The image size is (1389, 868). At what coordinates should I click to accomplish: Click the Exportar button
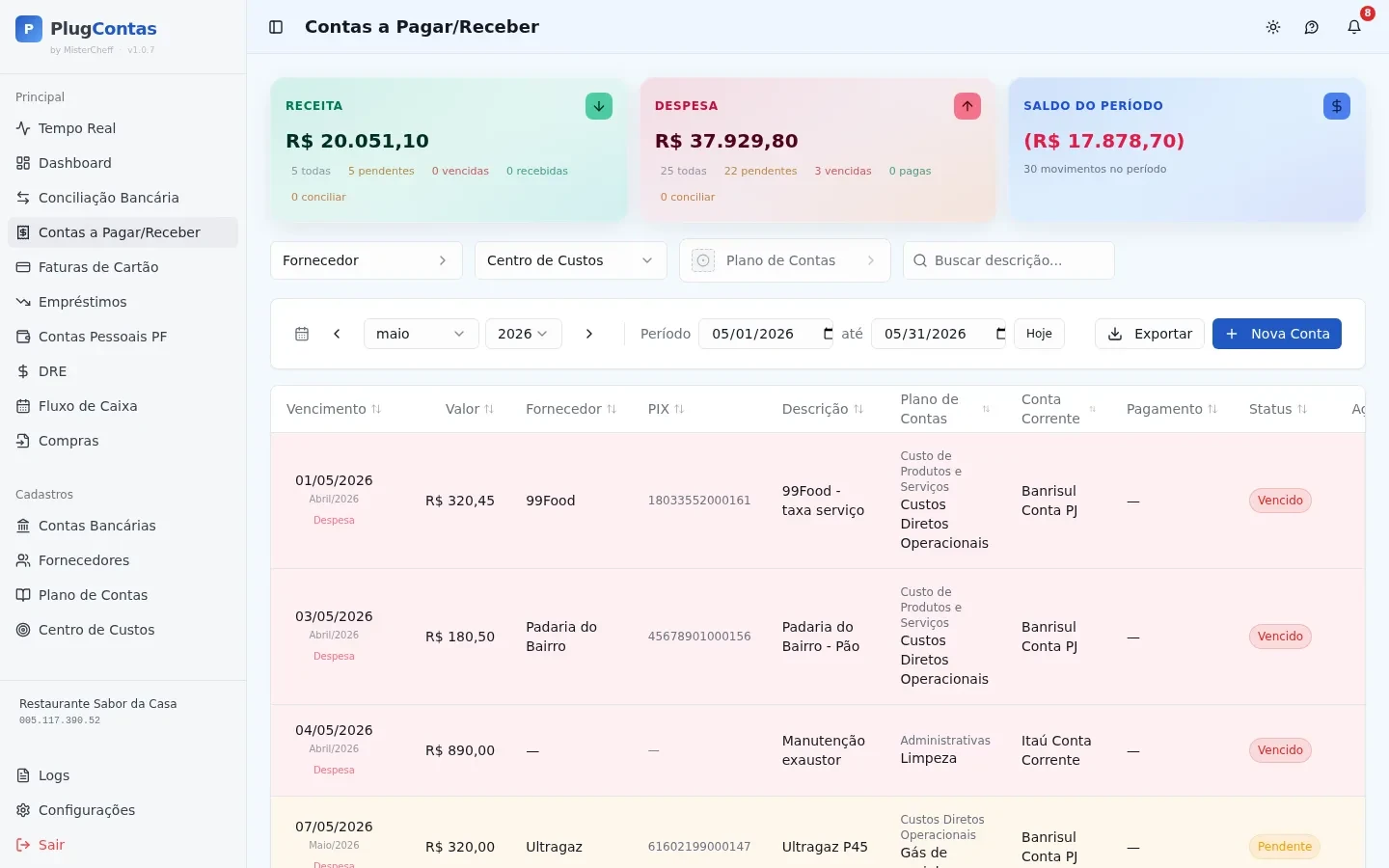1150,334
